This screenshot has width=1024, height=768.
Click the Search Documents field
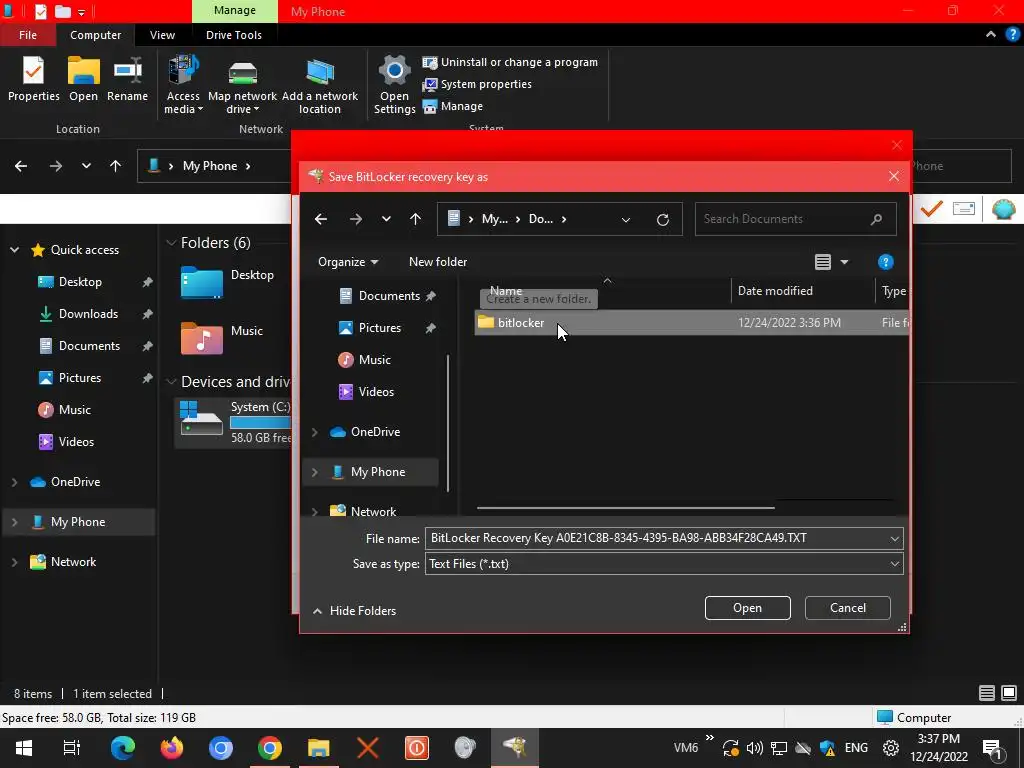pyautogui.click(x=795, y=219)
